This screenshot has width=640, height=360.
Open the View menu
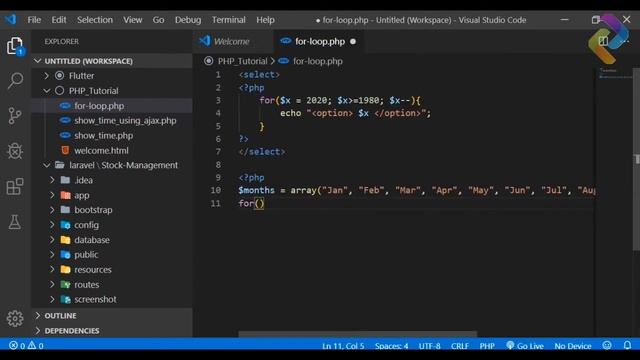click(133, 20)
